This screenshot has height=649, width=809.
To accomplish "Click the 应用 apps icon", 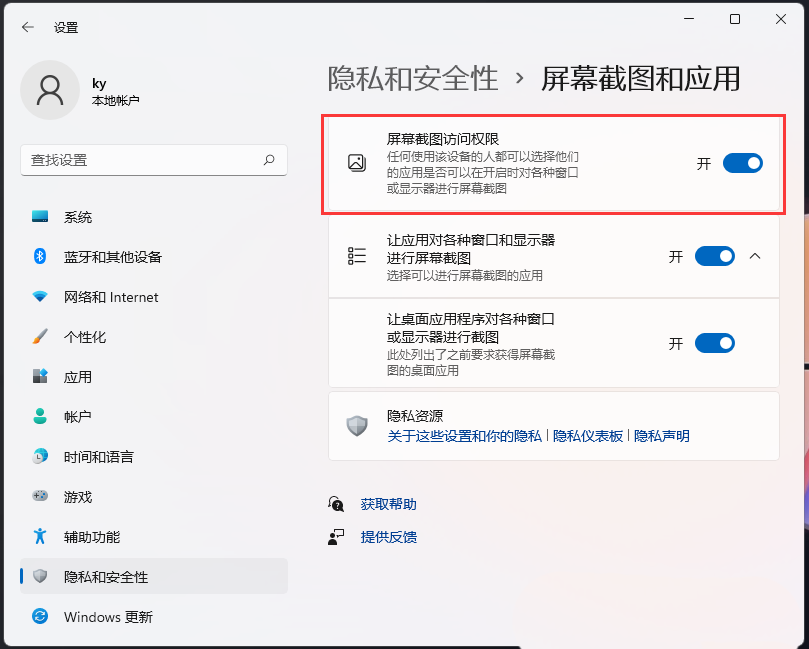I will pos(40,376).
